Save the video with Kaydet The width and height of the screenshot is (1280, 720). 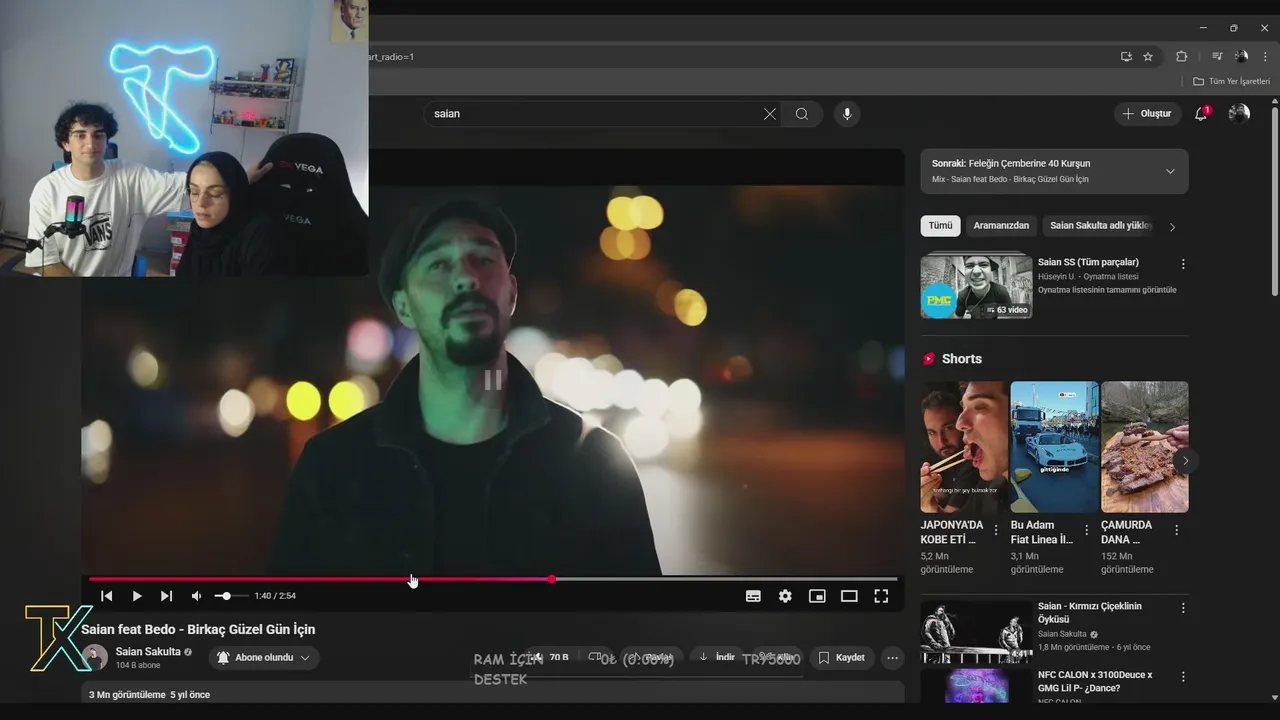point(841,657)
